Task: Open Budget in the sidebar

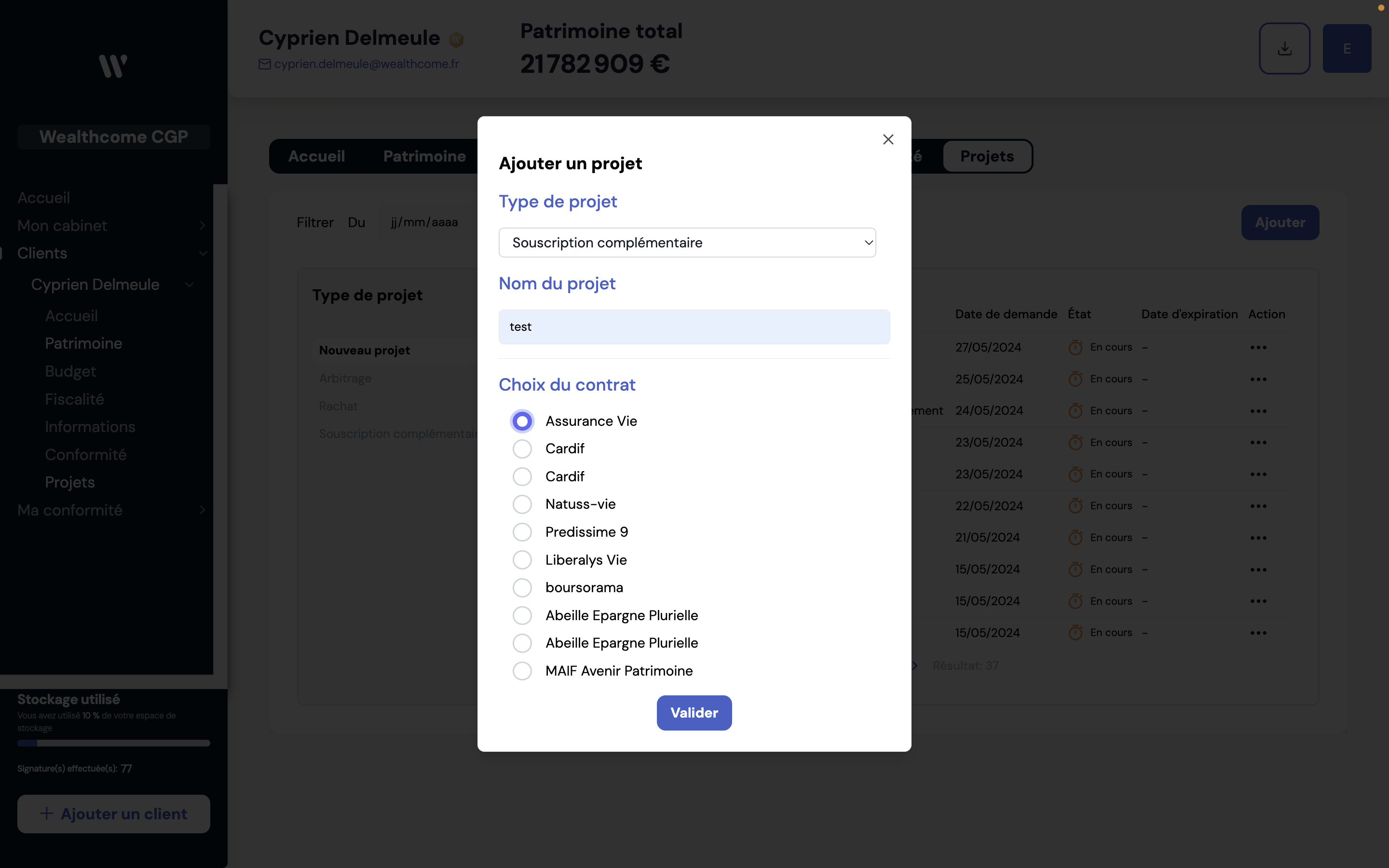Action: [70, 371]
